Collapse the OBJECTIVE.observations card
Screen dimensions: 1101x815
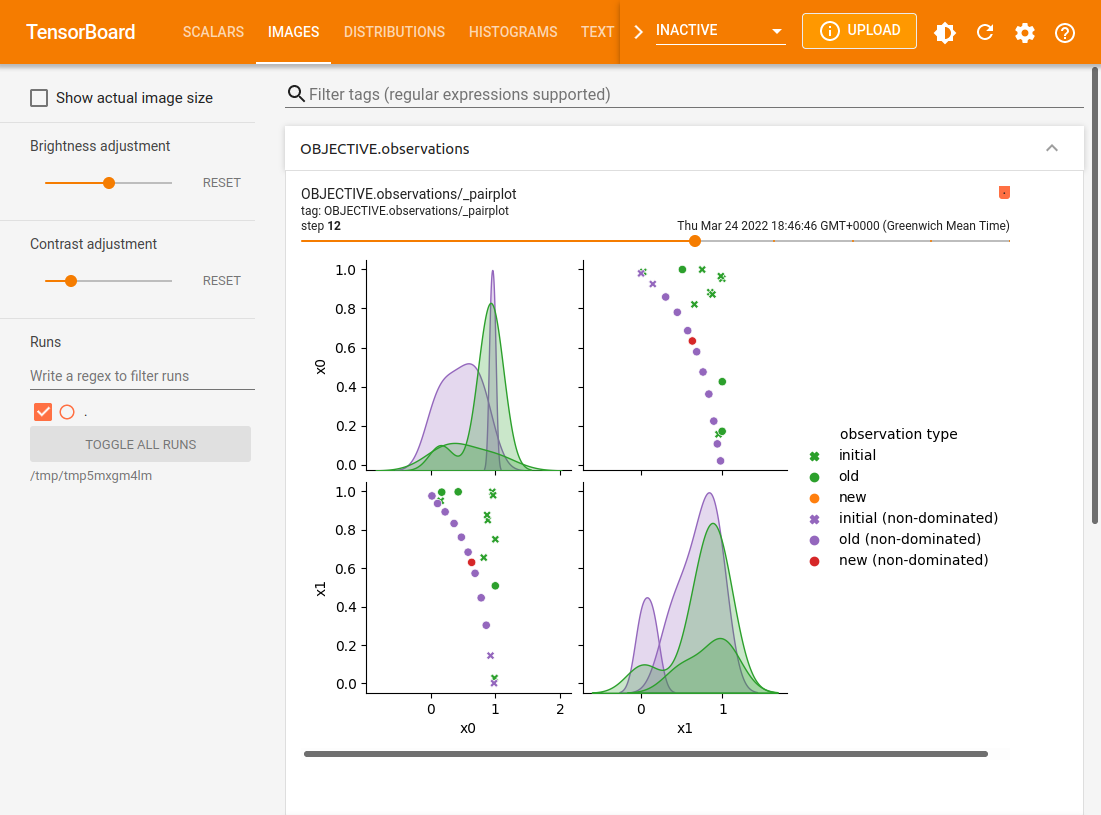[1052, 147]
